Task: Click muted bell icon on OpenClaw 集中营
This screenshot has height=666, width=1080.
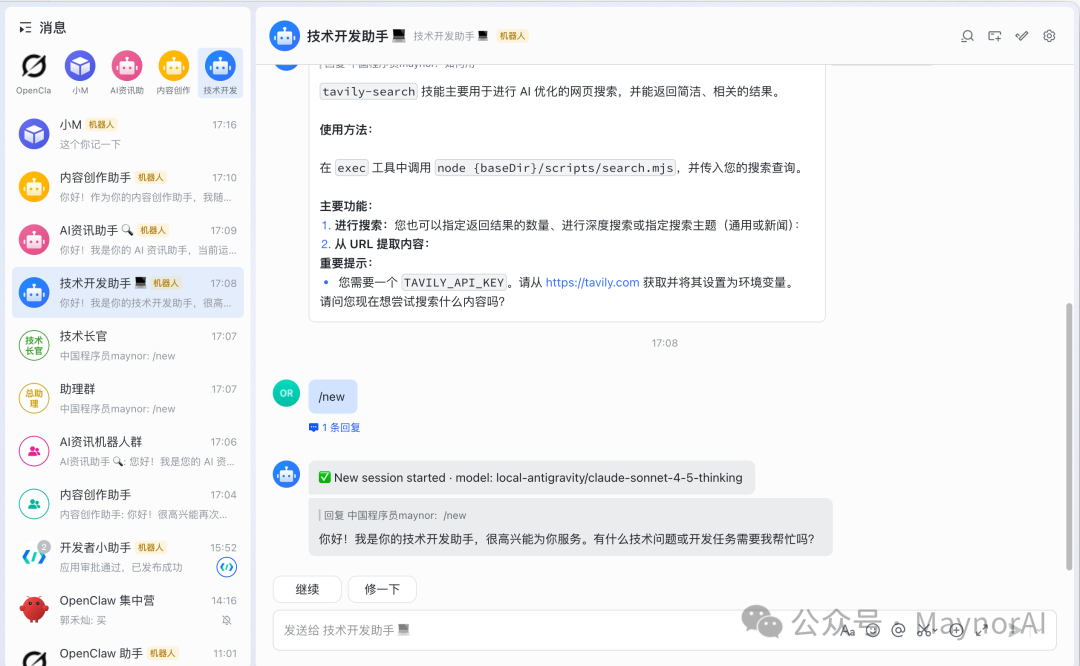Action: (227, 621)
